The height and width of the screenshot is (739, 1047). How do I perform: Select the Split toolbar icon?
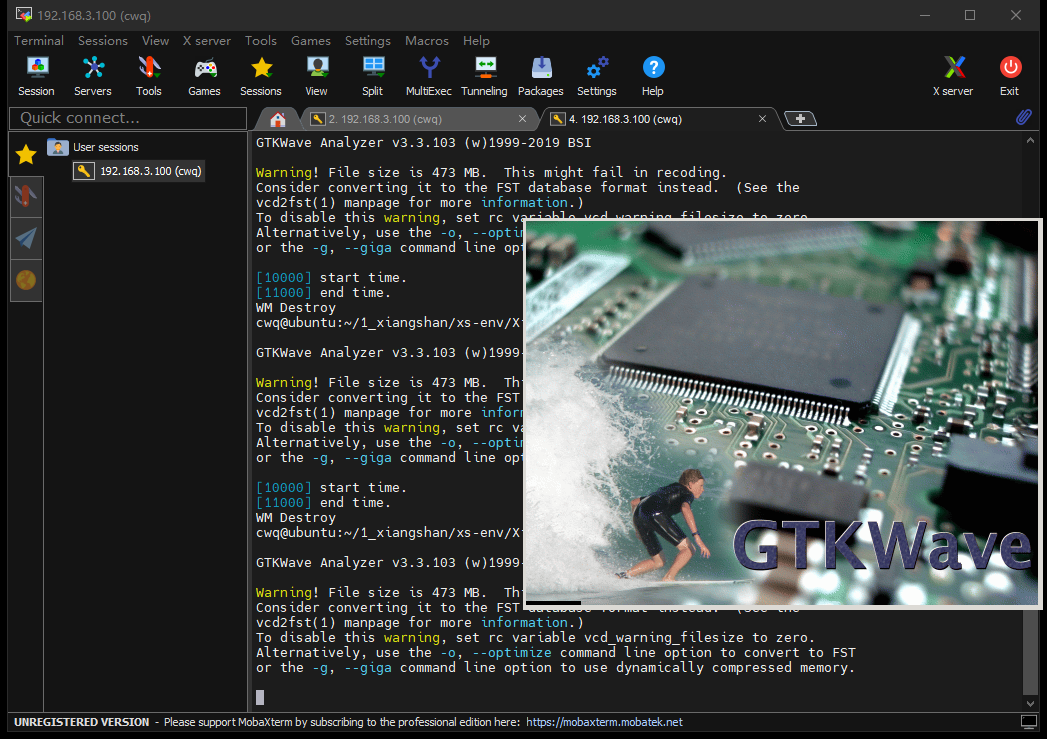(x=373, y=76)
